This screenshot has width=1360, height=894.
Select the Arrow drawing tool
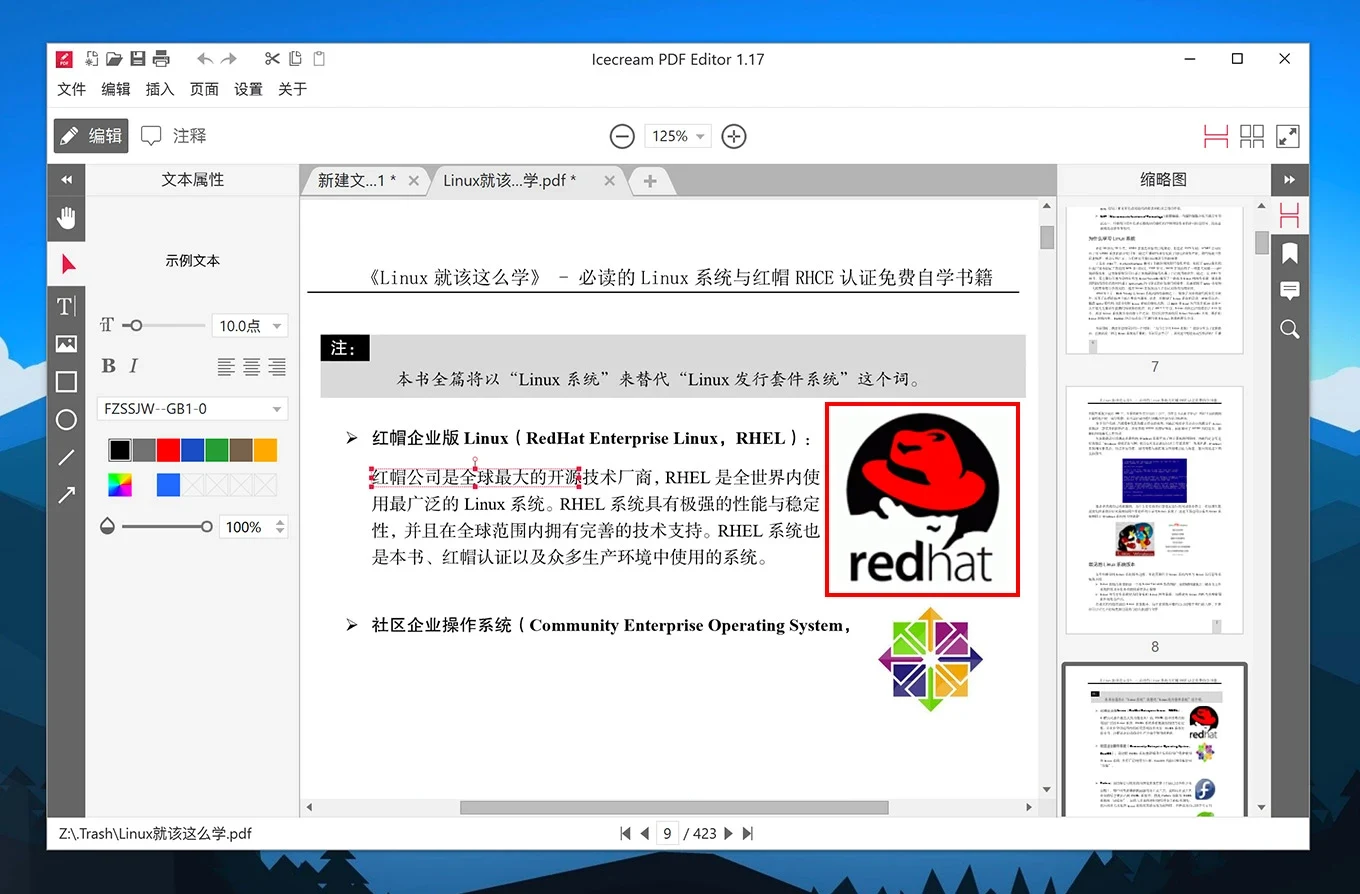tap(66, 493)
